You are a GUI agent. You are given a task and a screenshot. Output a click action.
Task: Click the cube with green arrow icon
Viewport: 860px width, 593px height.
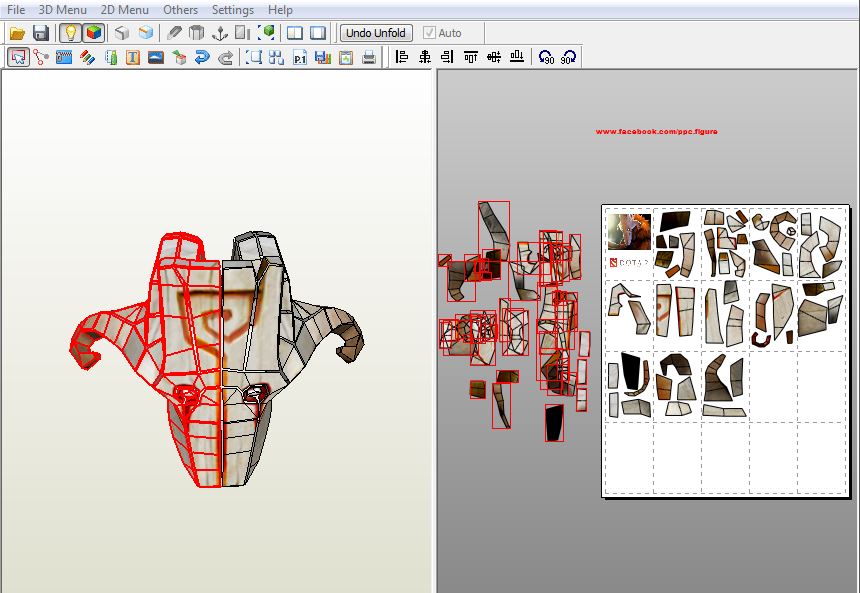coord(179,57)
